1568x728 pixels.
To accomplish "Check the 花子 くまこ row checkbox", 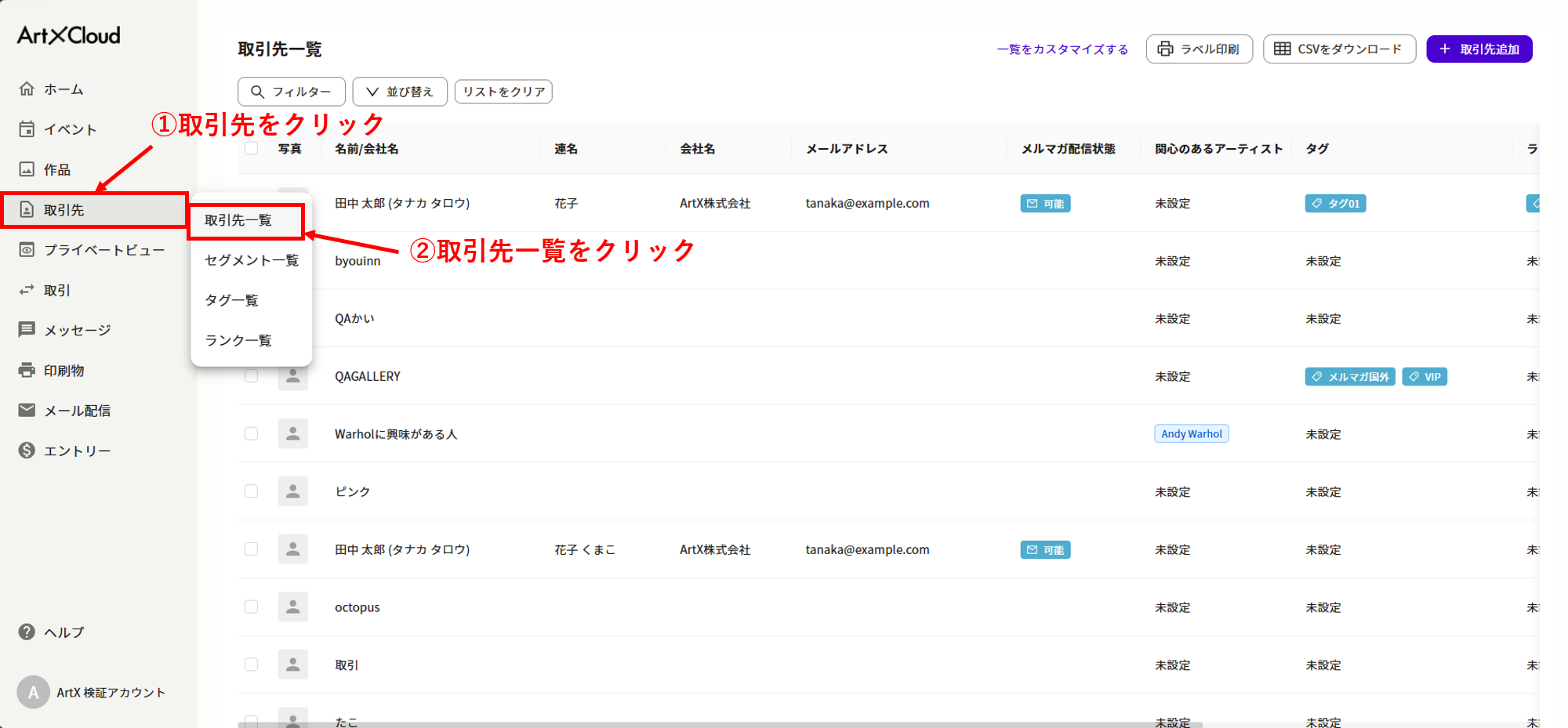I will click(x=251, y=549).
